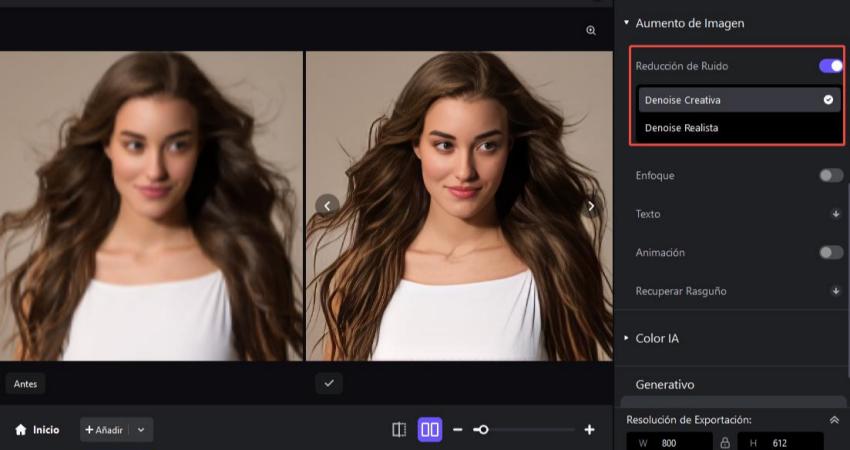Viewport: 850px width, 450px height.
Task: Turn on the Animación toggle
Action: tap(830, 252)
